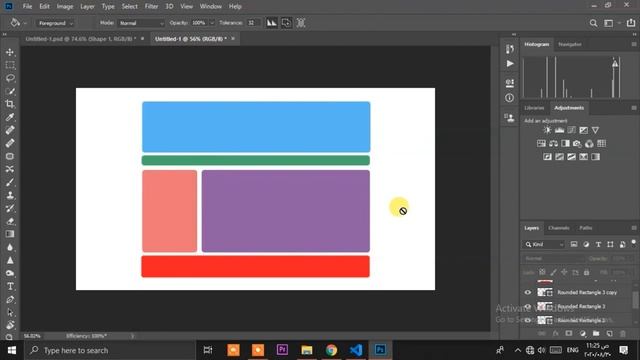Select the Crop tool
This screenshot has height=360, width=640.
[x=10, y=104]
